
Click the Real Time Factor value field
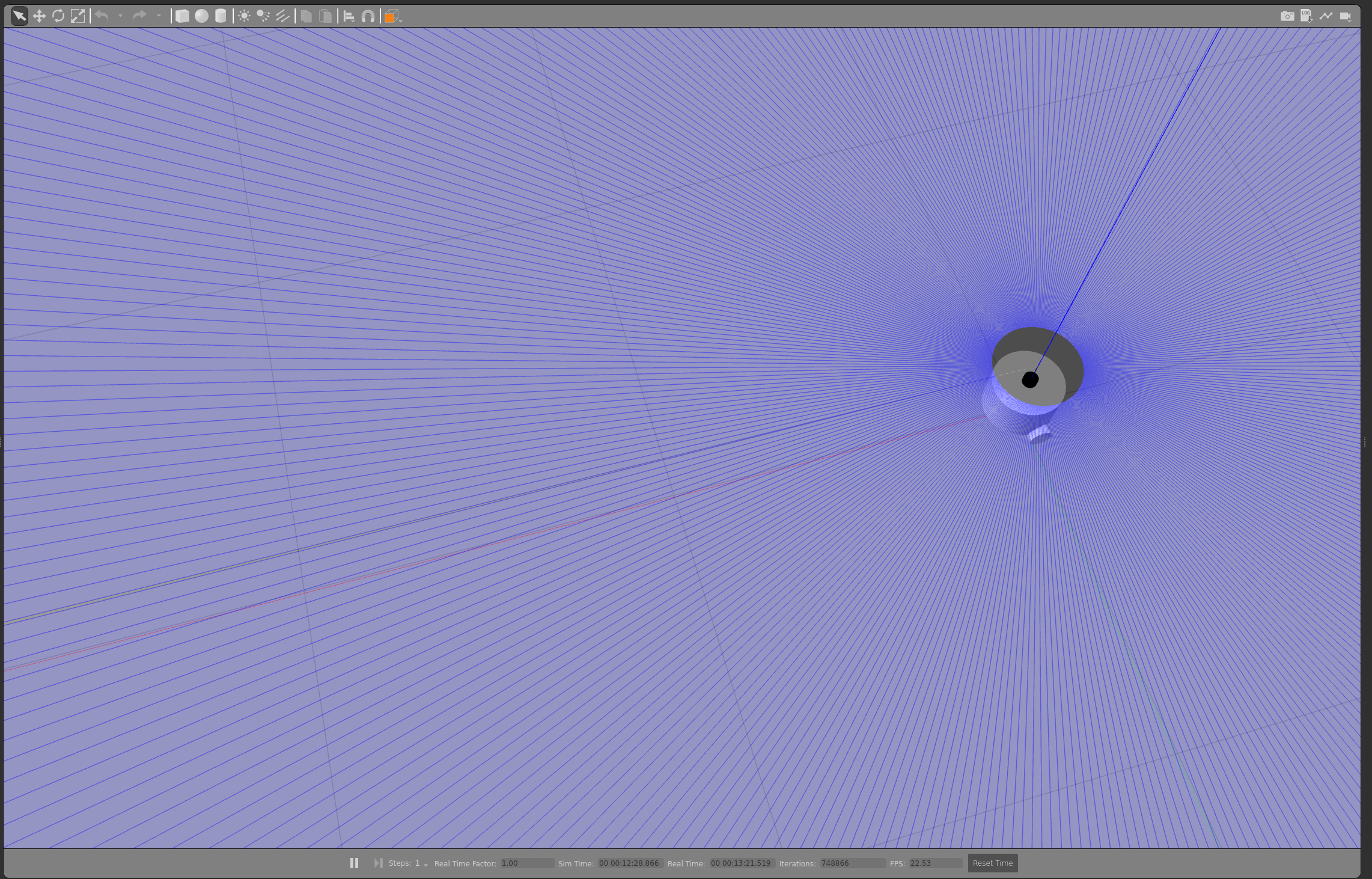click(x=527, y=863)
